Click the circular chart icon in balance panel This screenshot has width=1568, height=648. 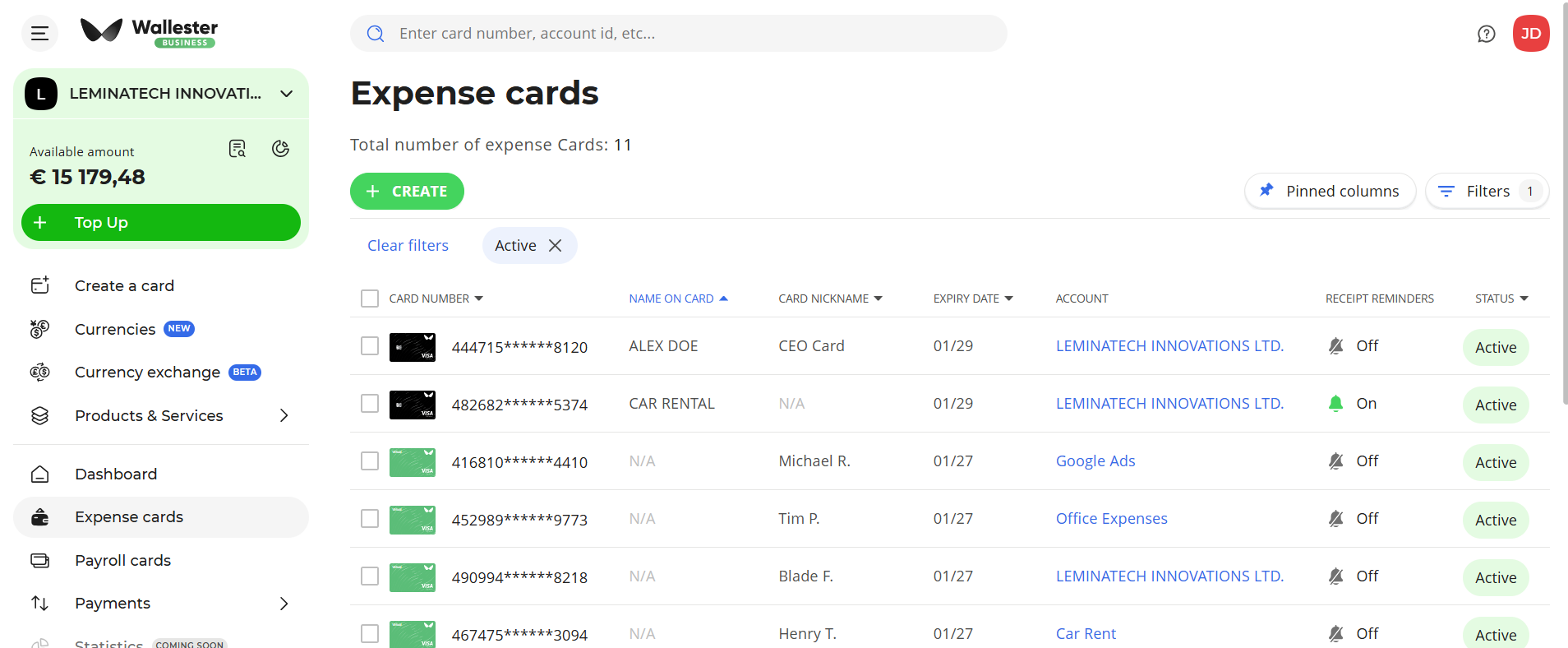click(x=280, y=149)
